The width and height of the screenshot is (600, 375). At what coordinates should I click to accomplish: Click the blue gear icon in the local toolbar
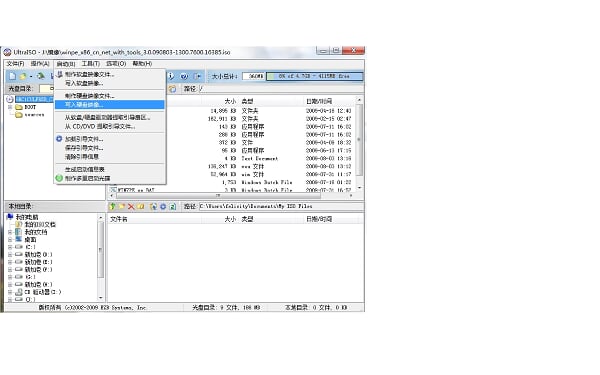[163, 206]
